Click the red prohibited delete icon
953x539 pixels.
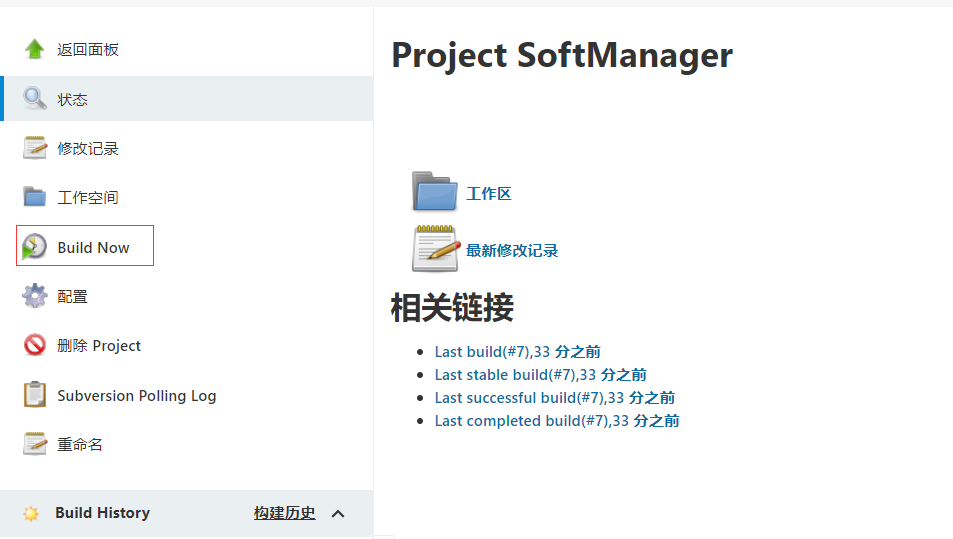pos(35,345)
